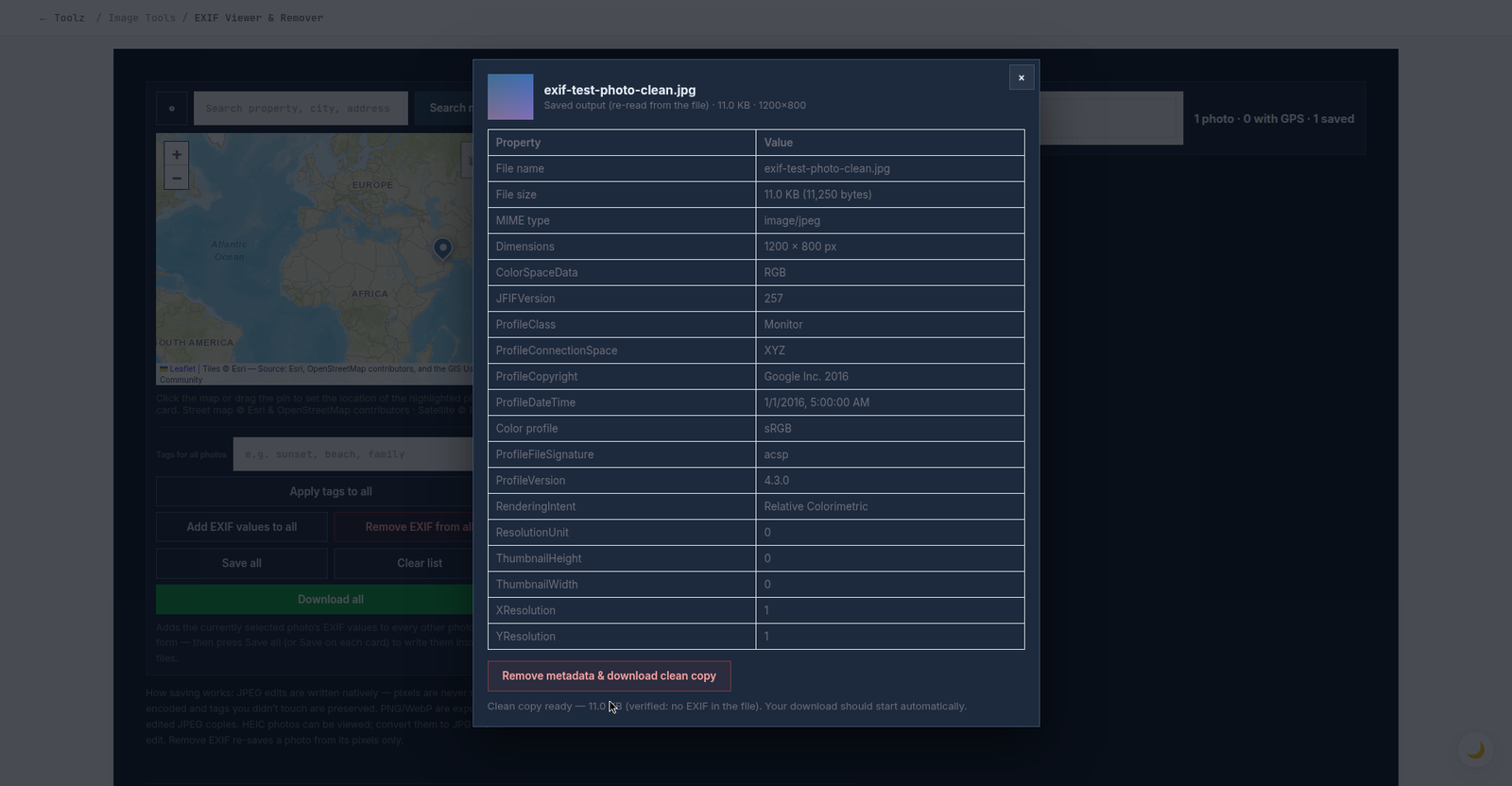Close the exif-test-photo-clean.jpg details dialog
Viewport: 1512px width, 786px height.
[1022, 77]
